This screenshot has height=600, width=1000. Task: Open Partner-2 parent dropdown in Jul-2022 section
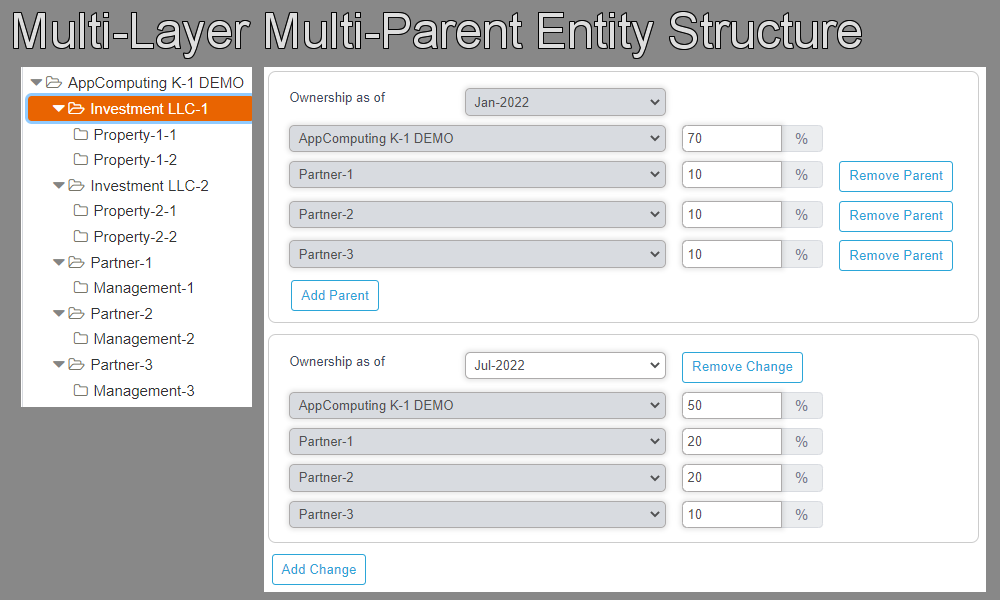pos(477,478)
